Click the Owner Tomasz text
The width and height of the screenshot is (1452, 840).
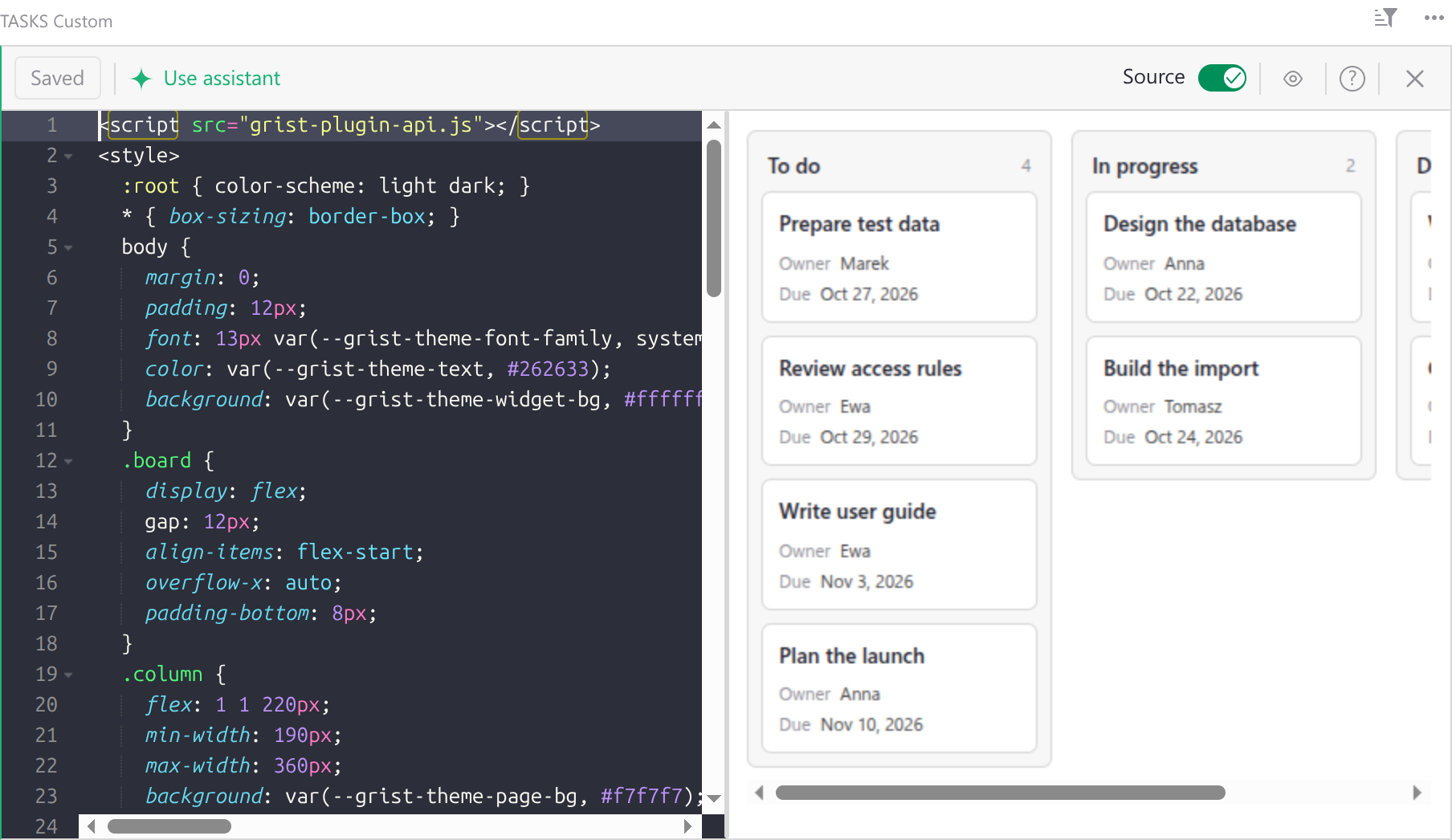click(x=1162, y=407)
